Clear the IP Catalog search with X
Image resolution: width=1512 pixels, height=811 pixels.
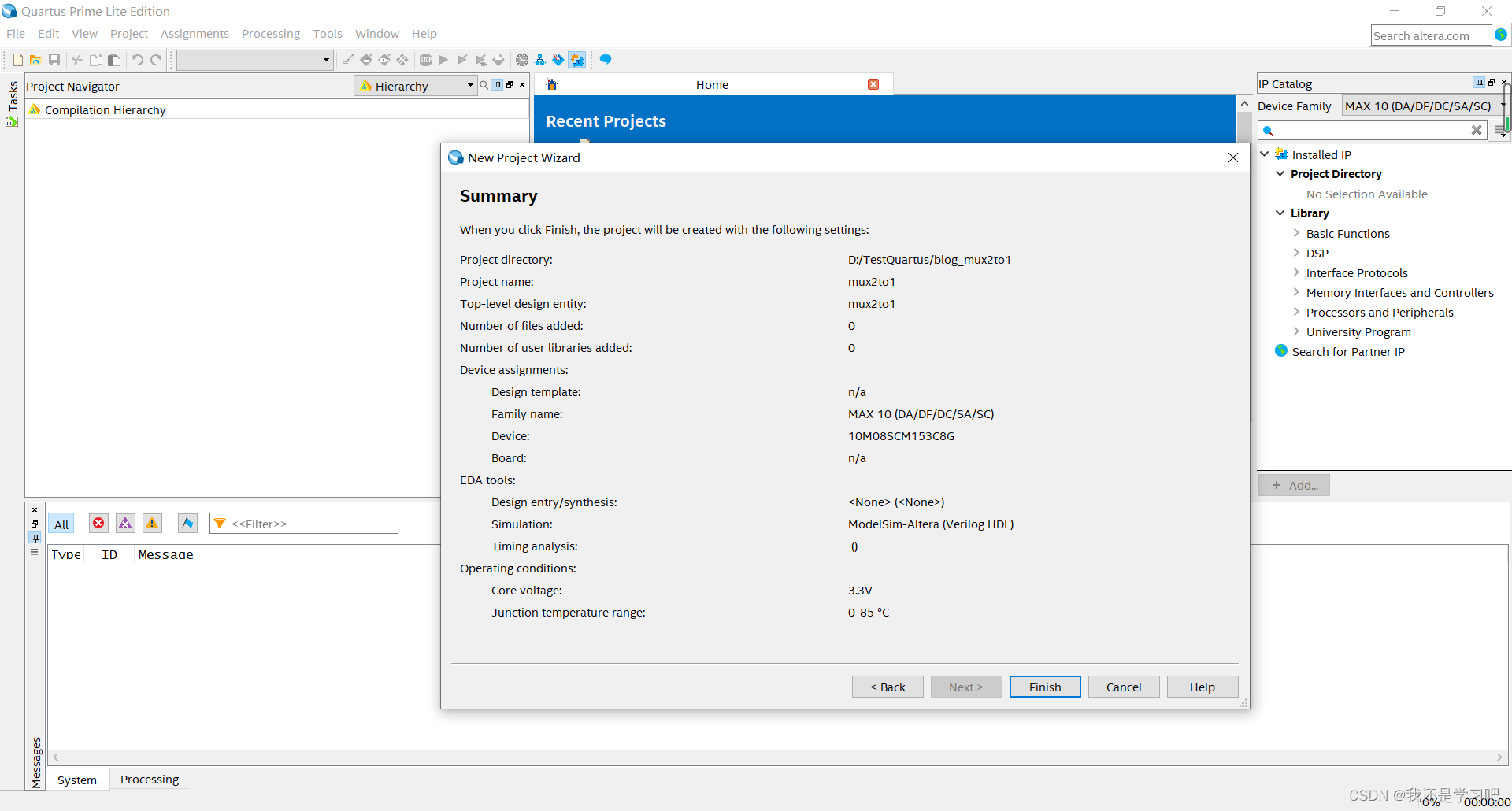[x=1477, y=130]
